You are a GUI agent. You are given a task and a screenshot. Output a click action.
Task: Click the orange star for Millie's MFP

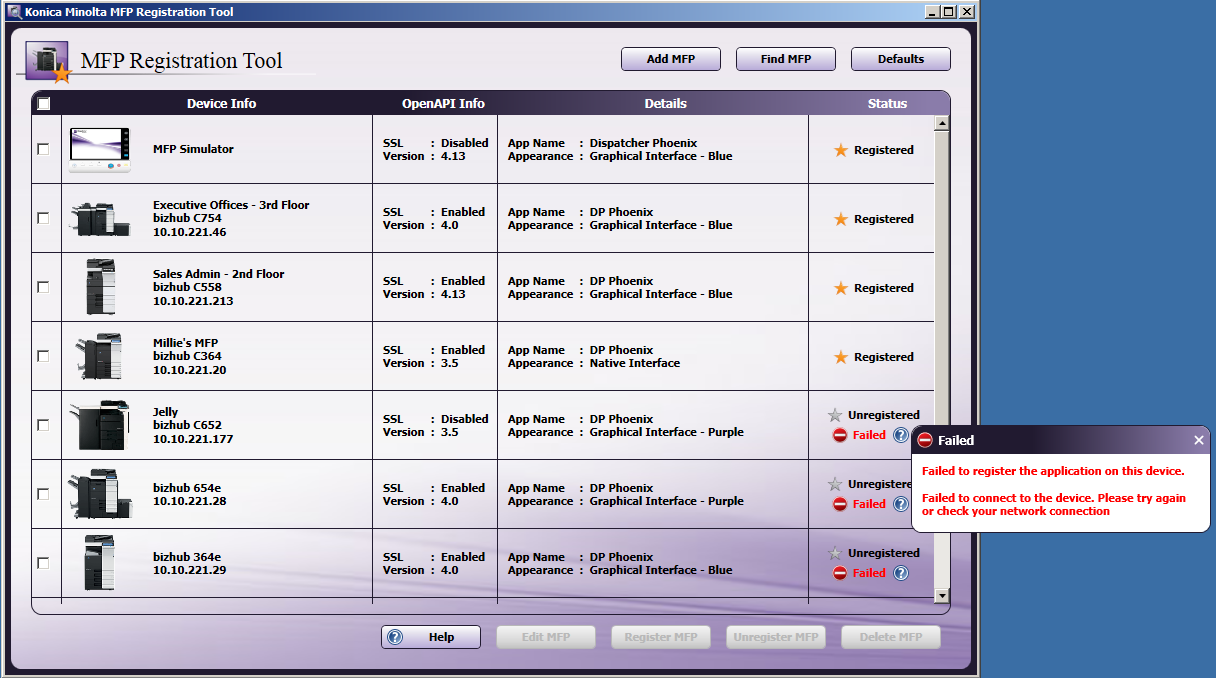pos(841,357)
